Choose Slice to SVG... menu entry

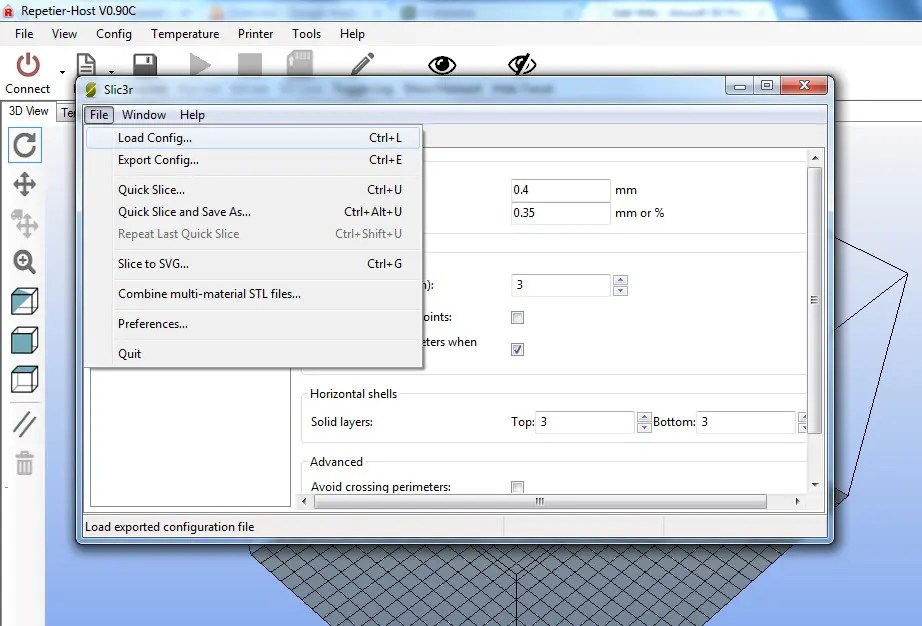pos(253,264)
